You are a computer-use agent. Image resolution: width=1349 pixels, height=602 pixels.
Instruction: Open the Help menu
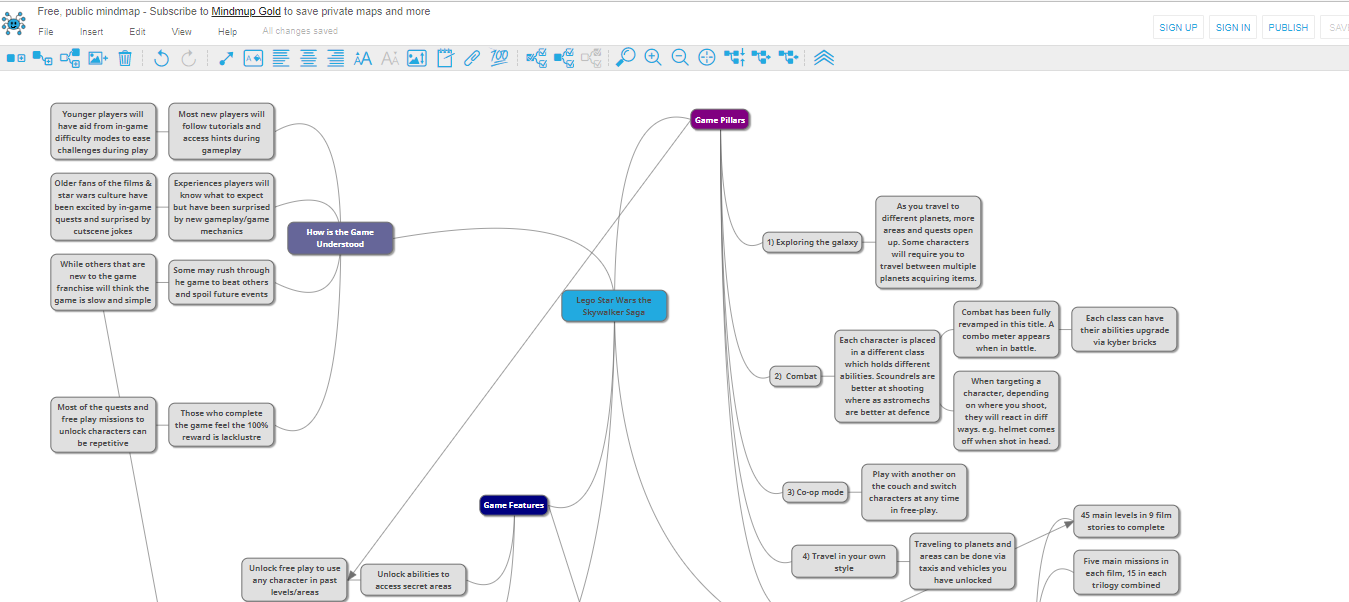(228, 32)
